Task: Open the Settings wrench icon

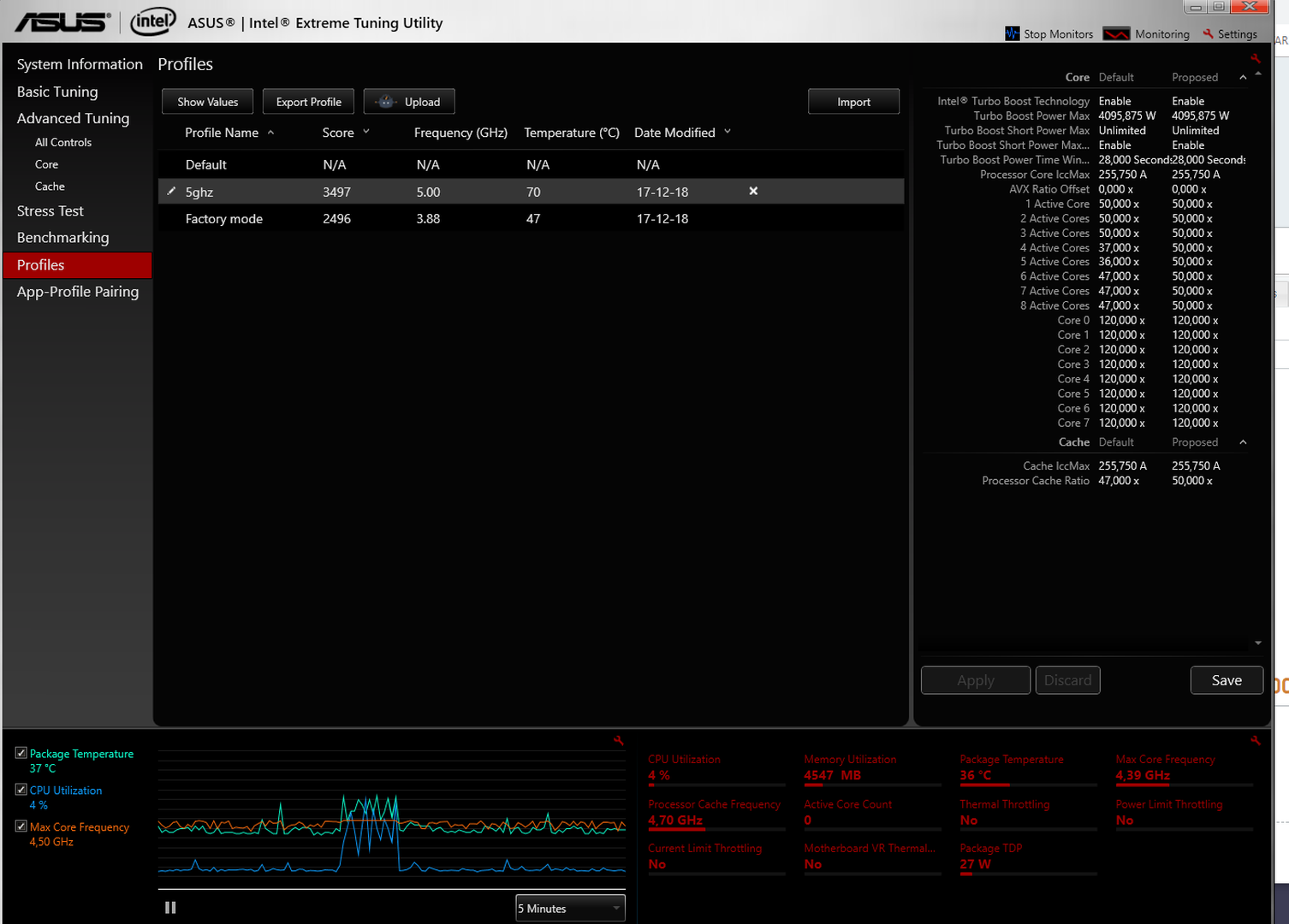Action: (x=1208, y=33)
